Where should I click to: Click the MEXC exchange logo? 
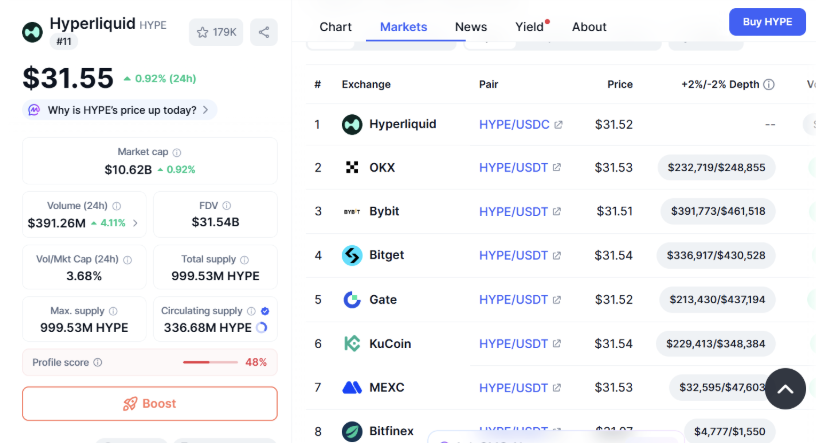352,387
